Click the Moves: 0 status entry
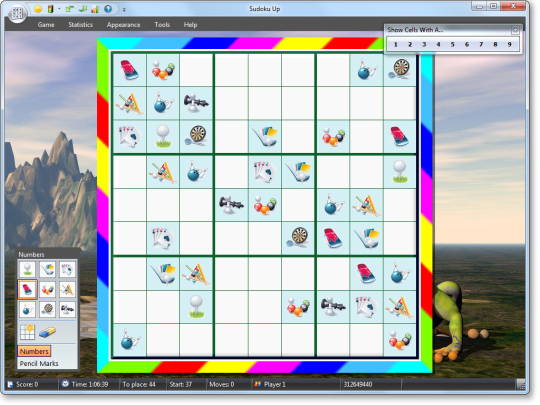This screenshot has height=405, width=540. tap(222, 384)
